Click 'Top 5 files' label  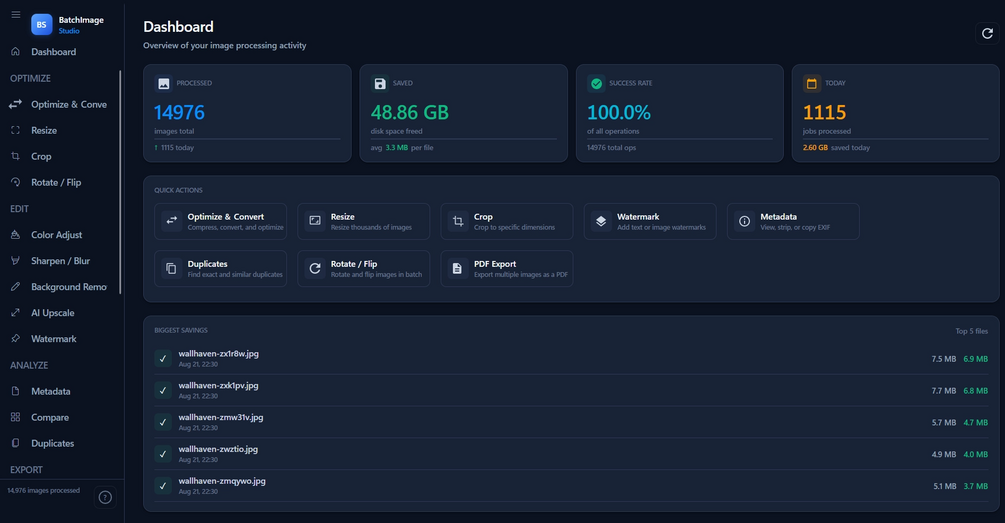pos(972,331)
